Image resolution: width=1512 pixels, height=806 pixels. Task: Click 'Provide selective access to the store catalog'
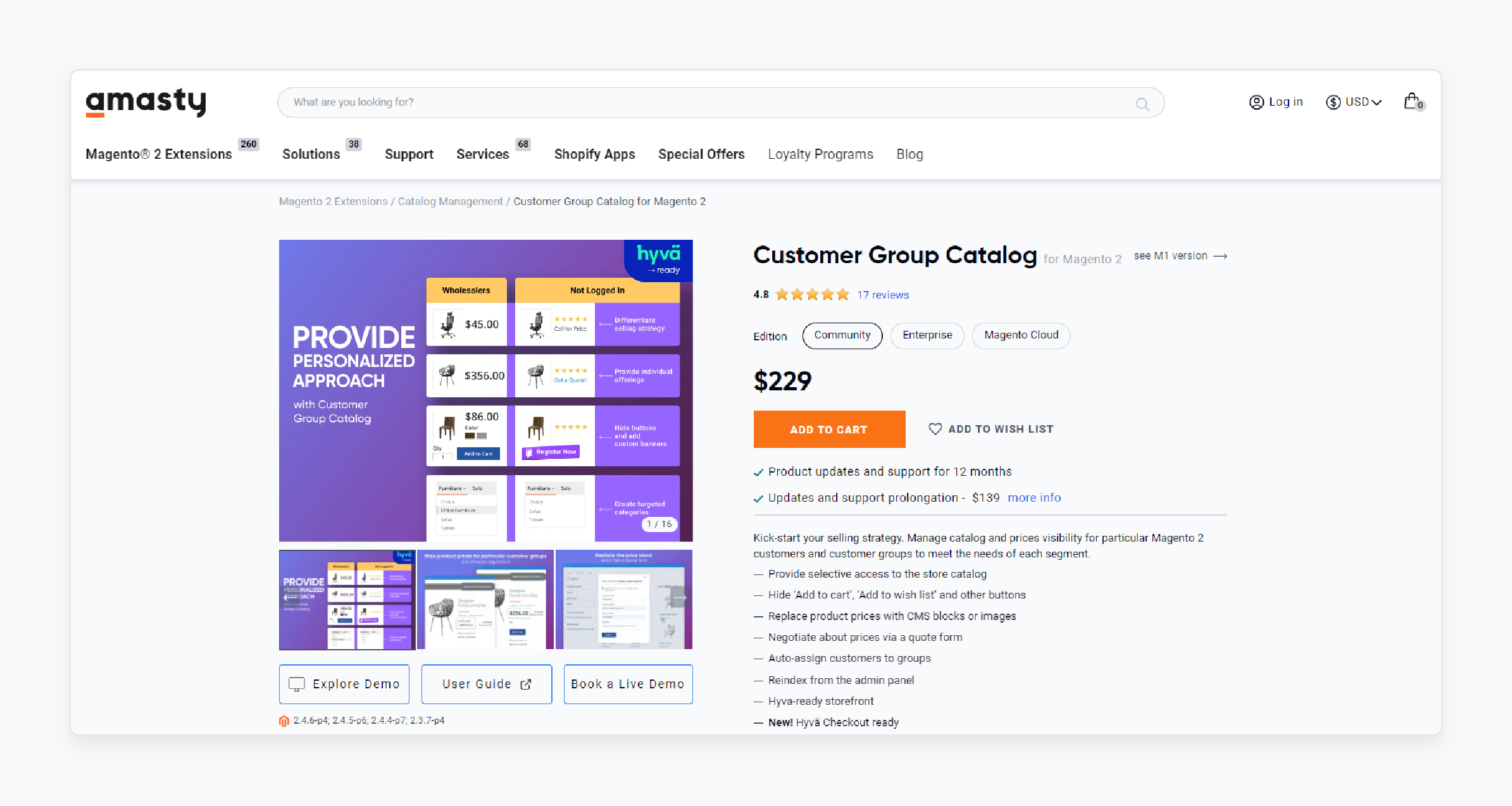point(877,574)
